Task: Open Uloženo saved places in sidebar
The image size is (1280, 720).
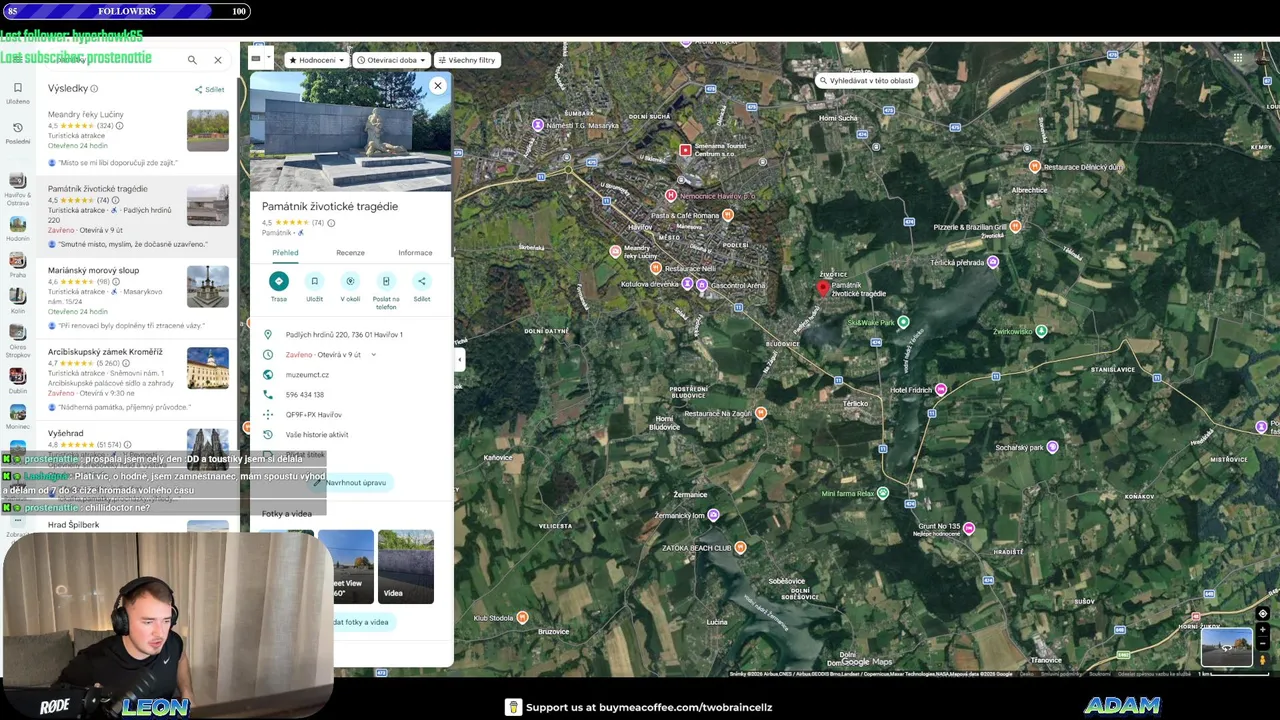Action: pos(17,93)
